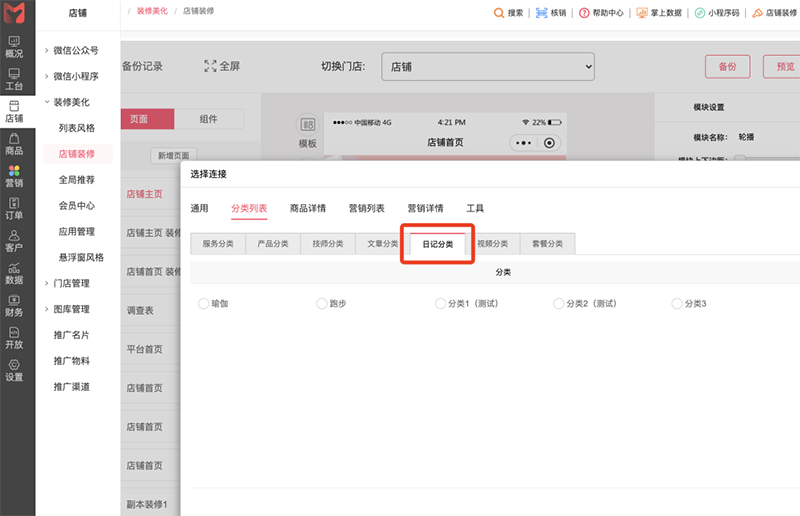The height and width of the screenshot is (516, 800).
Task: Go to 订单 orders sidebar icon
Action: click(x=14, y=208)
